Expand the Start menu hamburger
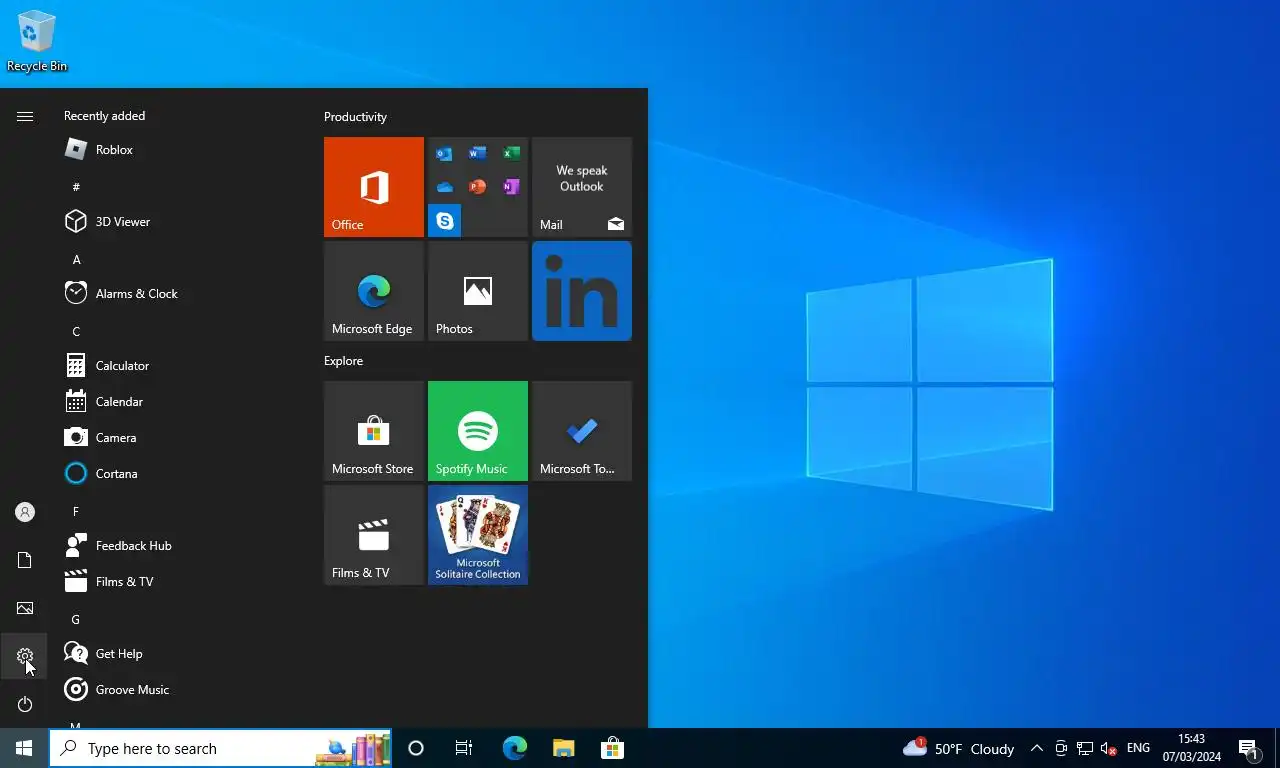Image resolution: width=1280 pixels, height=768 pixels. point(25,117)
